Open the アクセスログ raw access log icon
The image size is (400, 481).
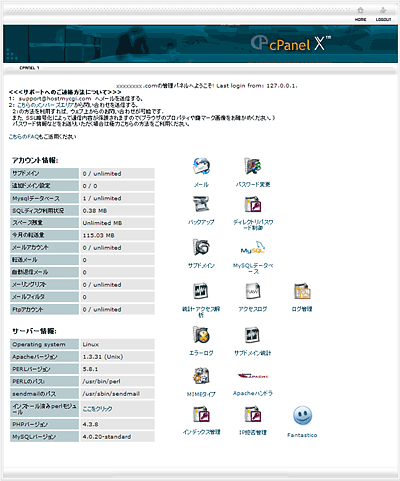253,291
